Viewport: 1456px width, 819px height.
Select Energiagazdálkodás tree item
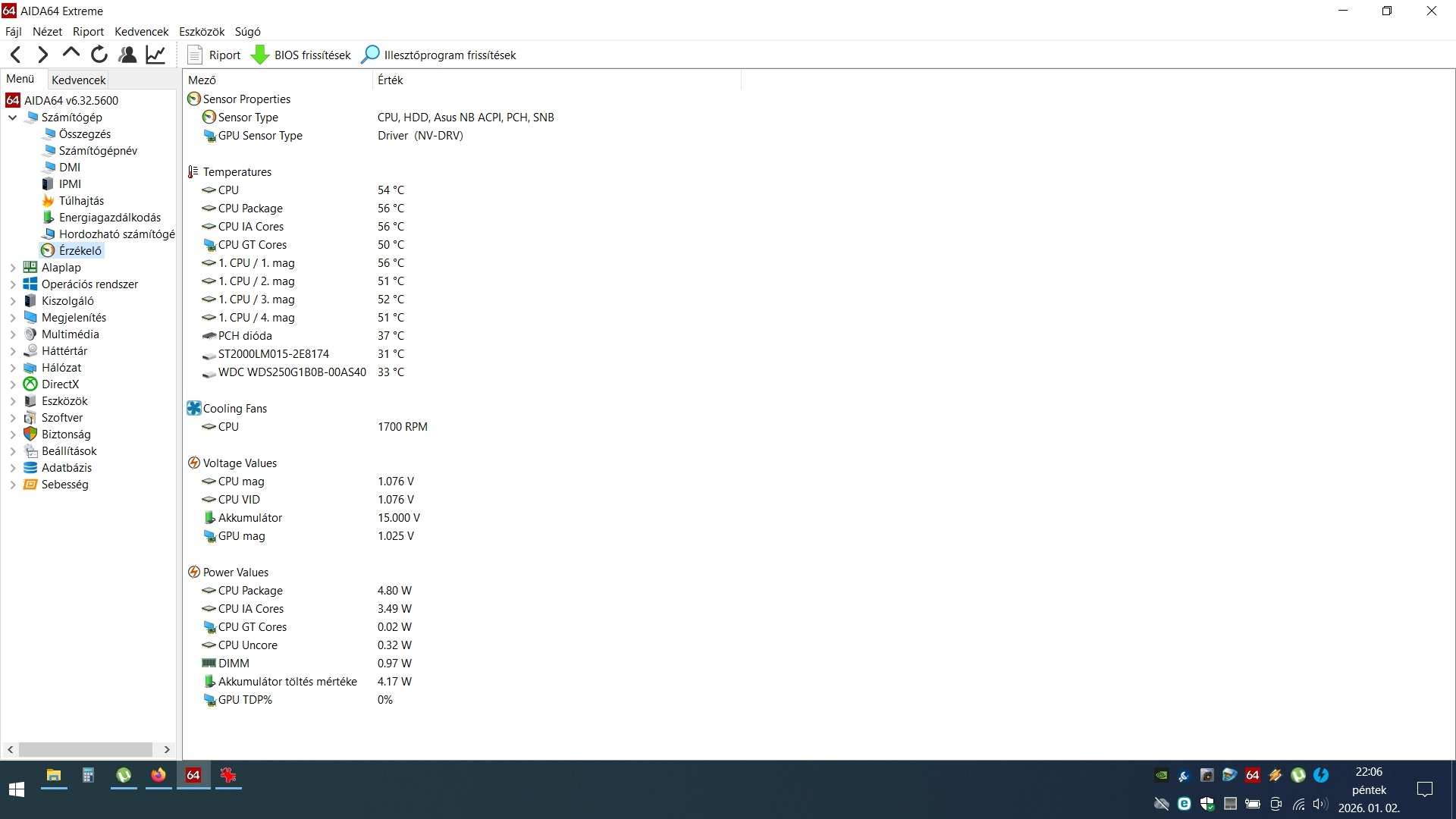point(109,218)
